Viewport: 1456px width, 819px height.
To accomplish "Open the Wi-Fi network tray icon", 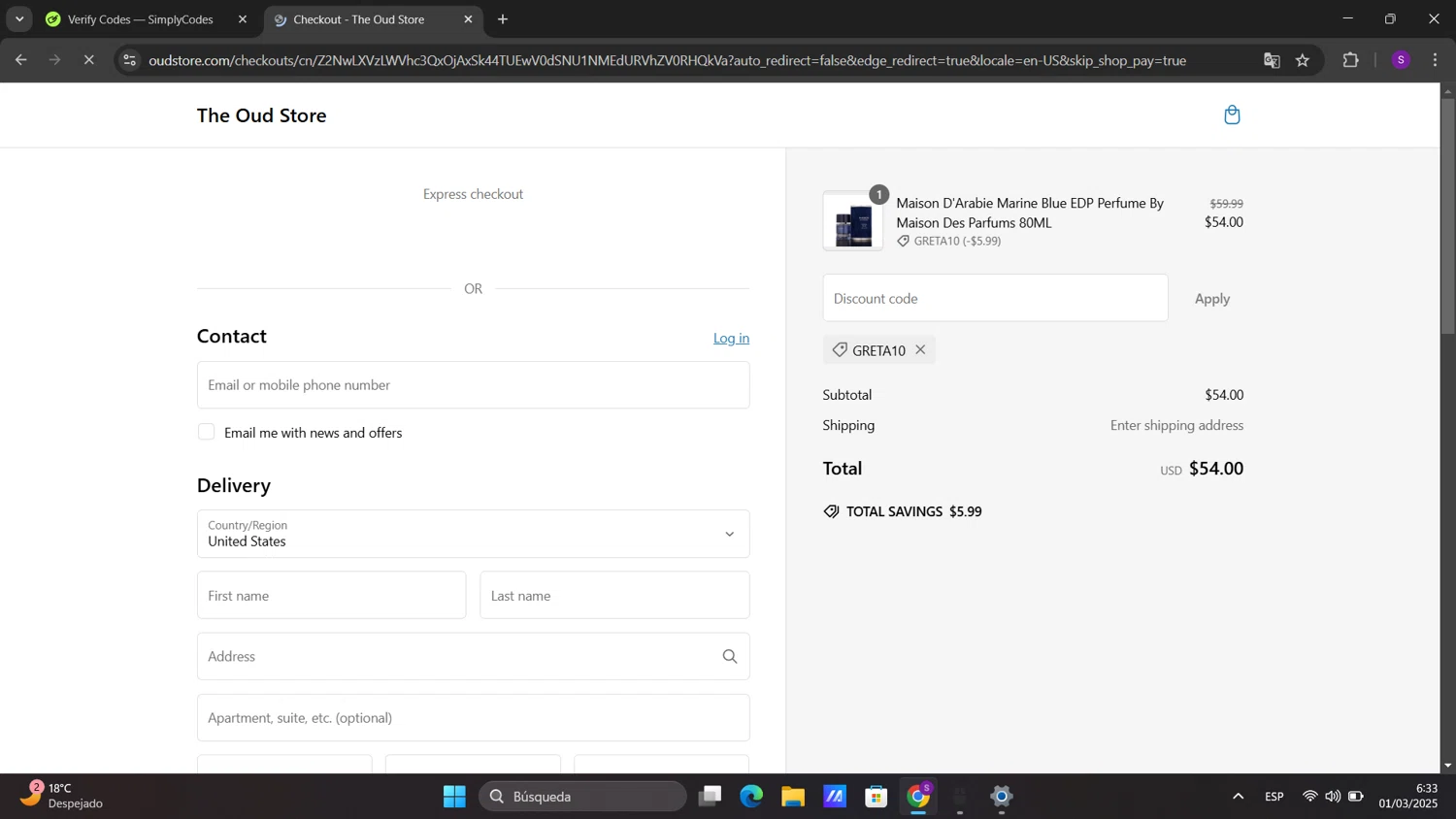I will pyautogui.click(x=1309, y=797).
